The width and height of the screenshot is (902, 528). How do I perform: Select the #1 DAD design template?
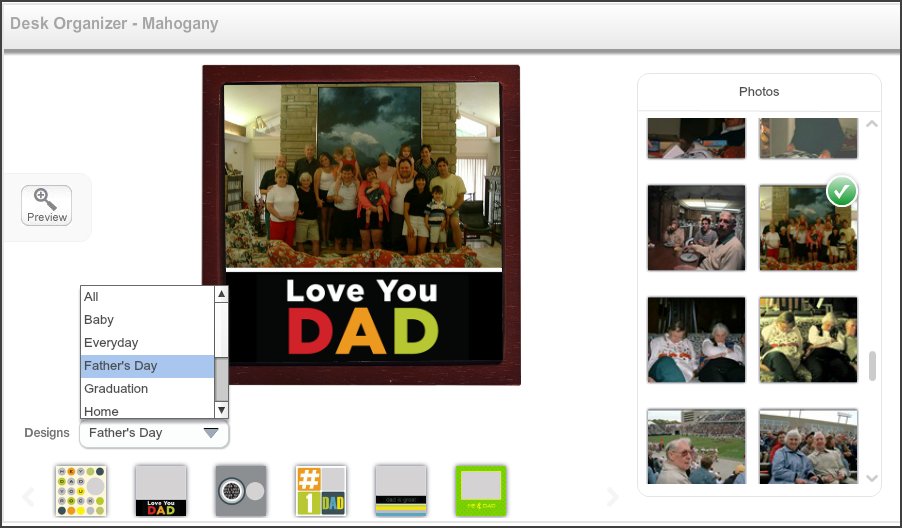tap(321, 490)
